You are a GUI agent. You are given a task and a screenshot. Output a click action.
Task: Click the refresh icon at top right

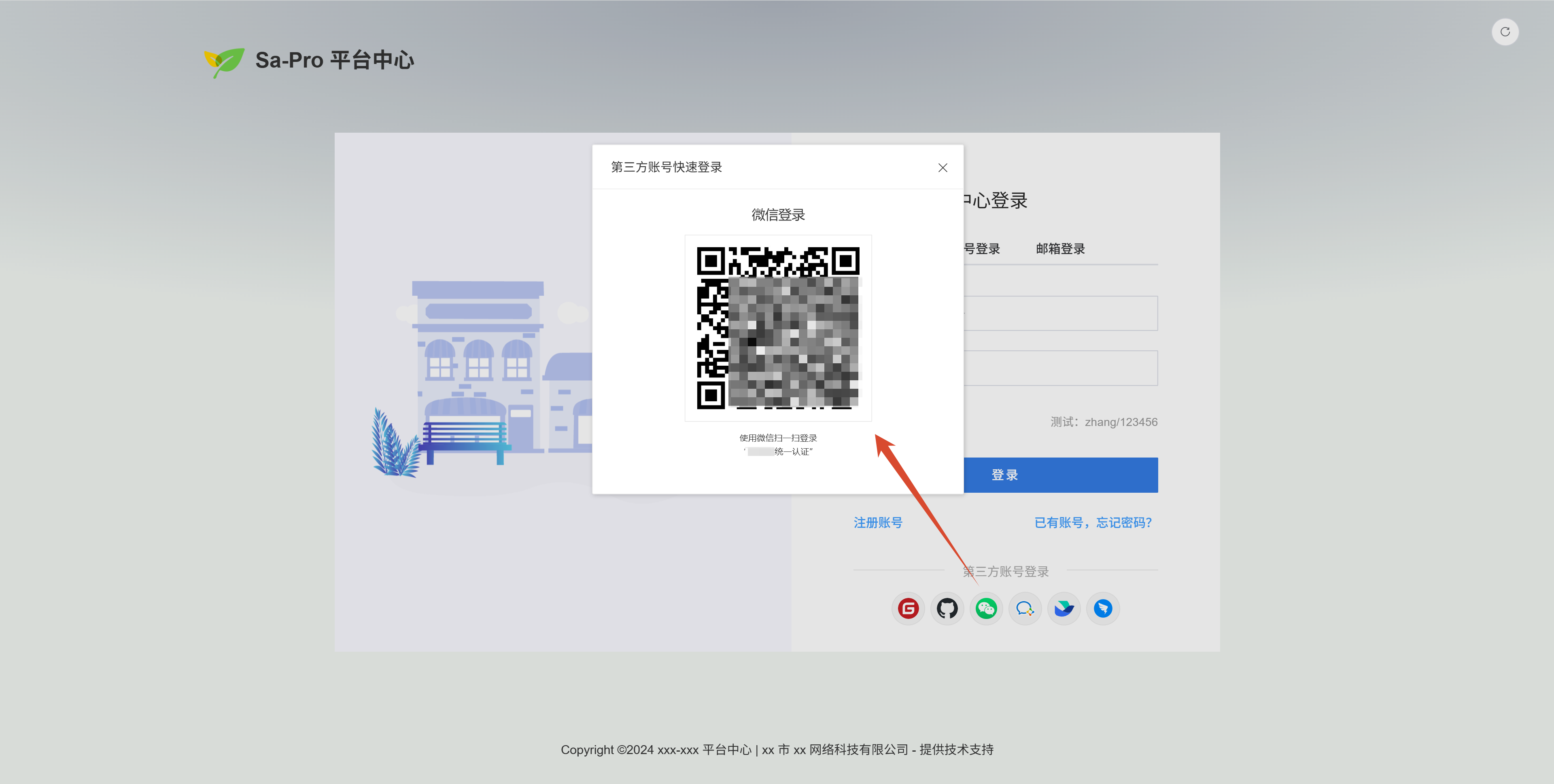tap(1505, 32)
